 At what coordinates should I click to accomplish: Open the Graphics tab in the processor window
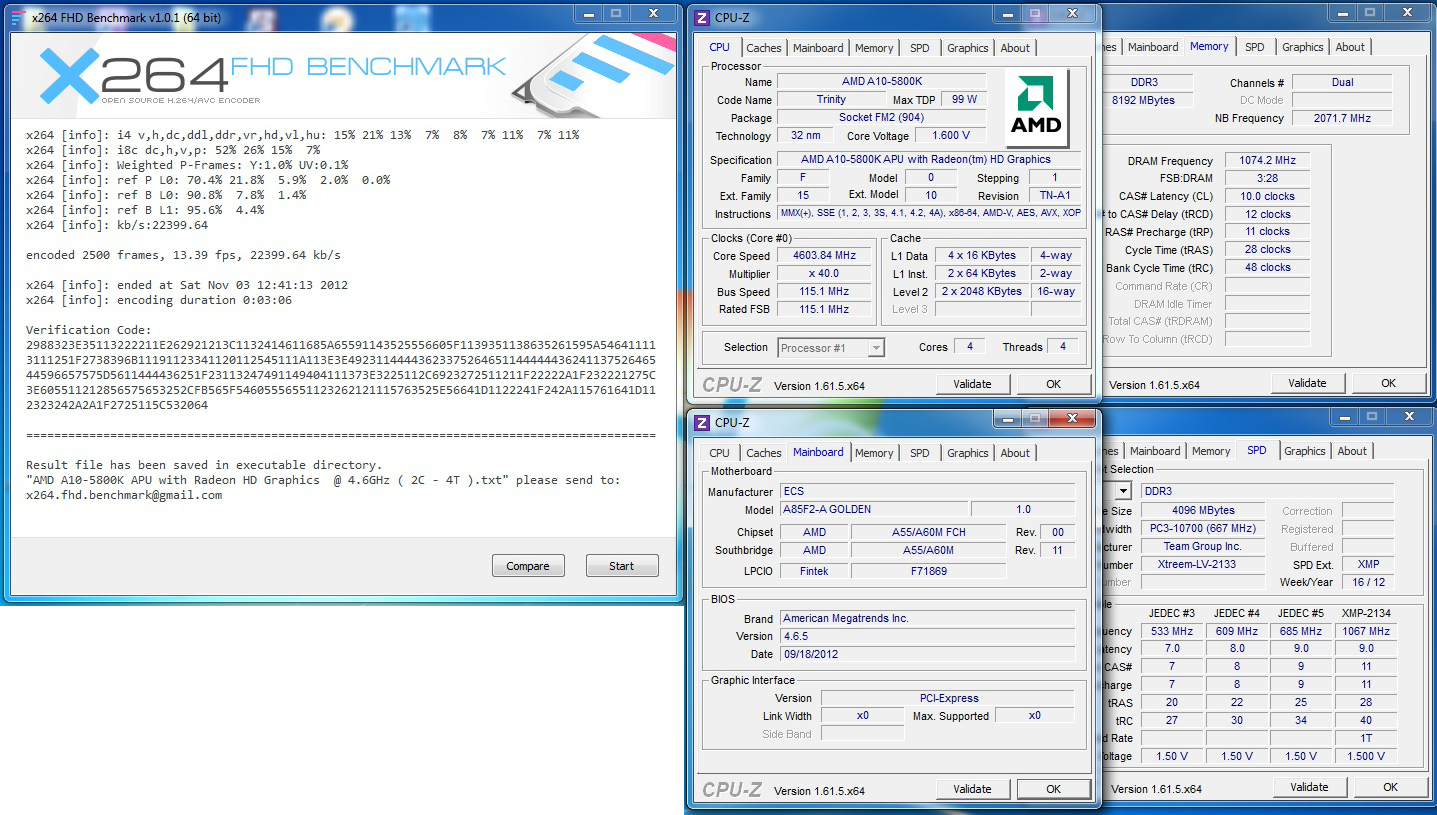tap(967, 48)
